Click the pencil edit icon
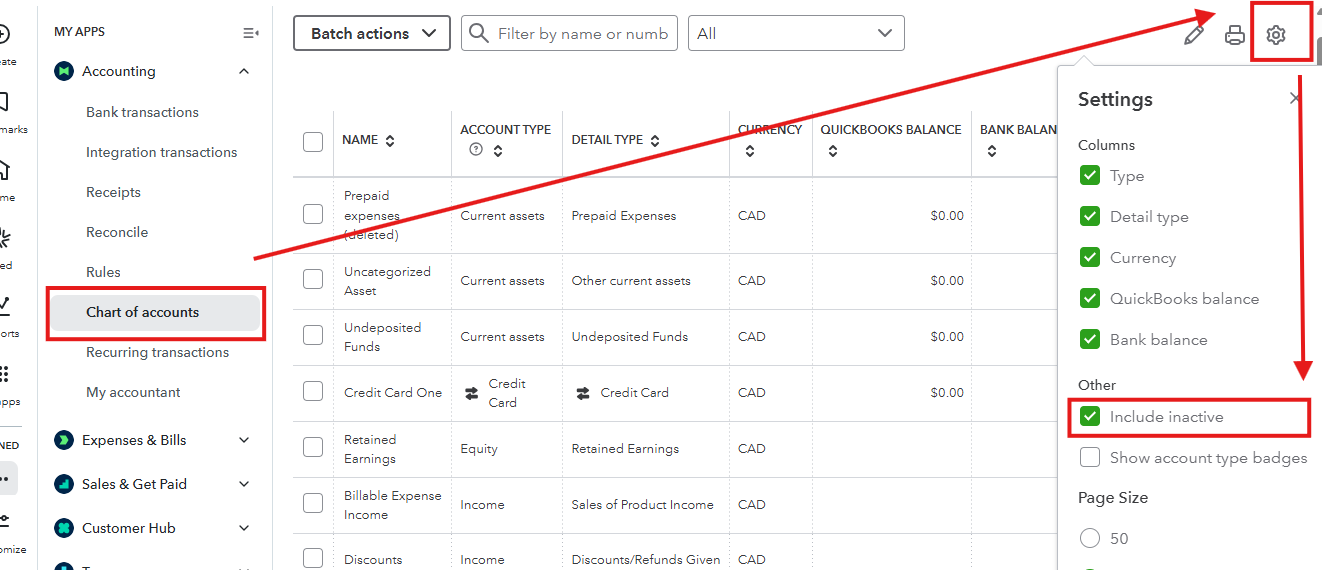Image resolution: width=1322 pixels, height=570 pixels. pyautogui.click(x=1193, y=35)
